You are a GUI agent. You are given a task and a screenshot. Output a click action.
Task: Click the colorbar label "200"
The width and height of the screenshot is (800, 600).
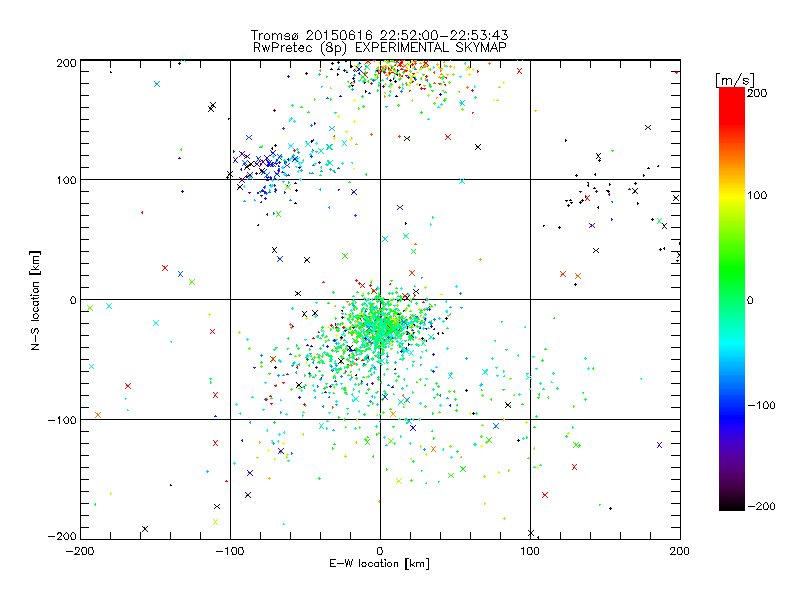coord(757,93)
